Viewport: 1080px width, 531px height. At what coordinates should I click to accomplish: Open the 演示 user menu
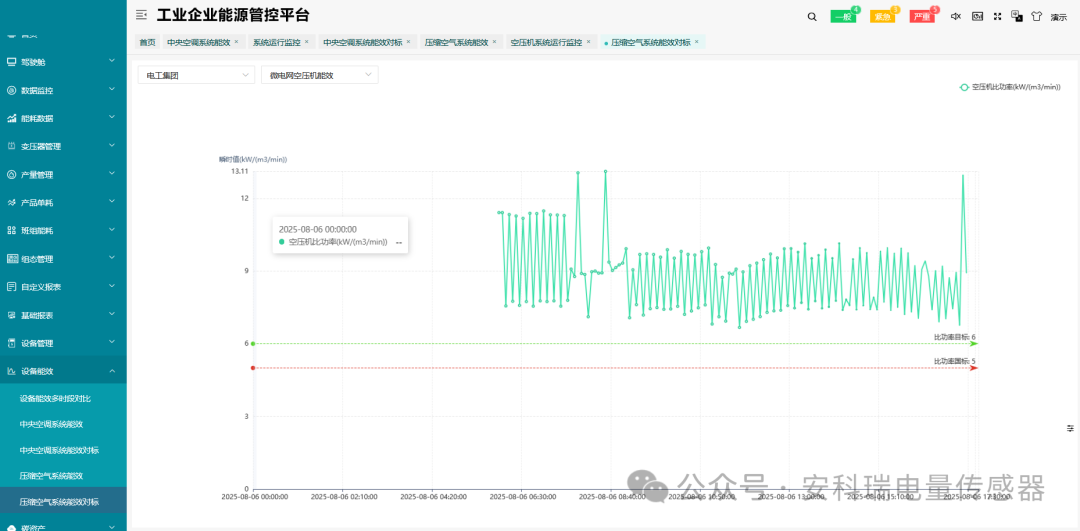coord(1059,17)
